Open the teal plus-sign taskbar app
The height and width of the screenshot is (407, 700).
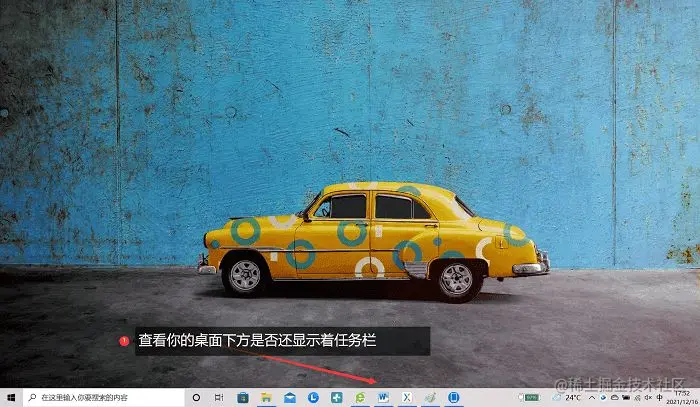coord(337,397)
